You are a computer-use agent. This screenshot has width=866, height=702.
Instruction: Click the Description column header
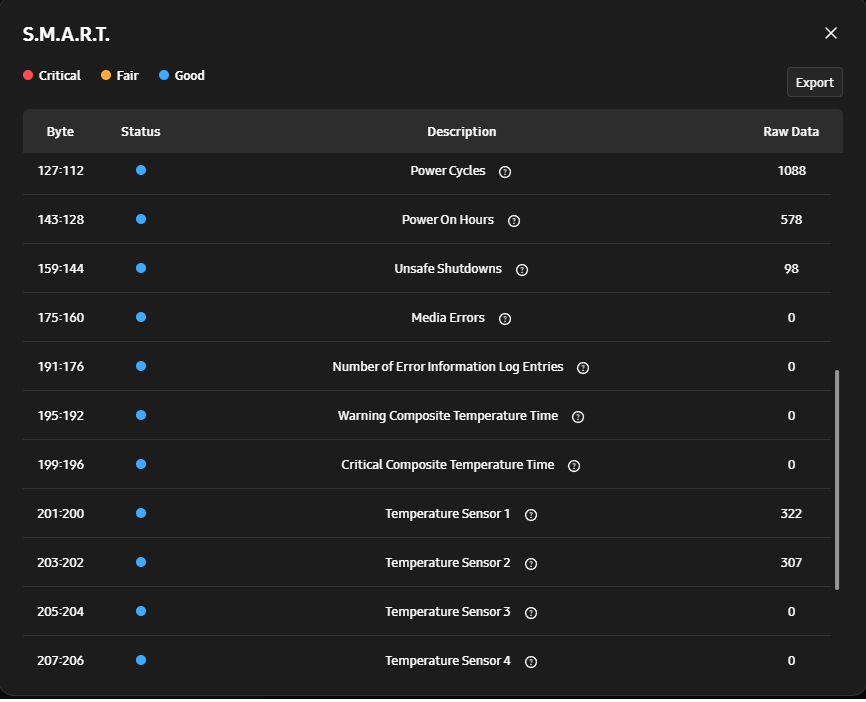click(462, 132)
